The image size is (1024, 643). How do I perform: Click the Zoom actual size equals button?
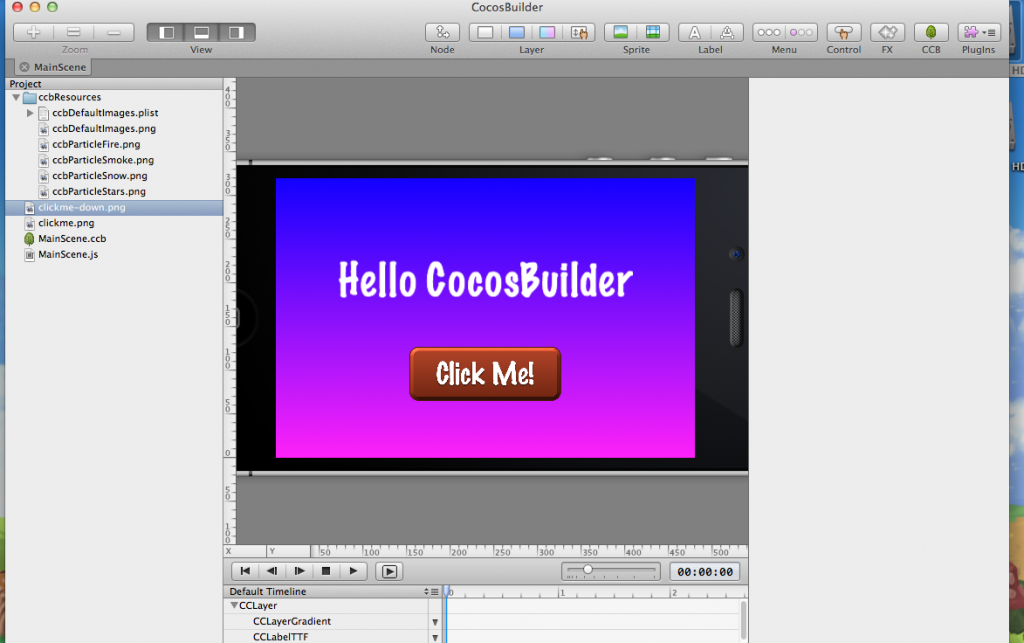[74, 32]
